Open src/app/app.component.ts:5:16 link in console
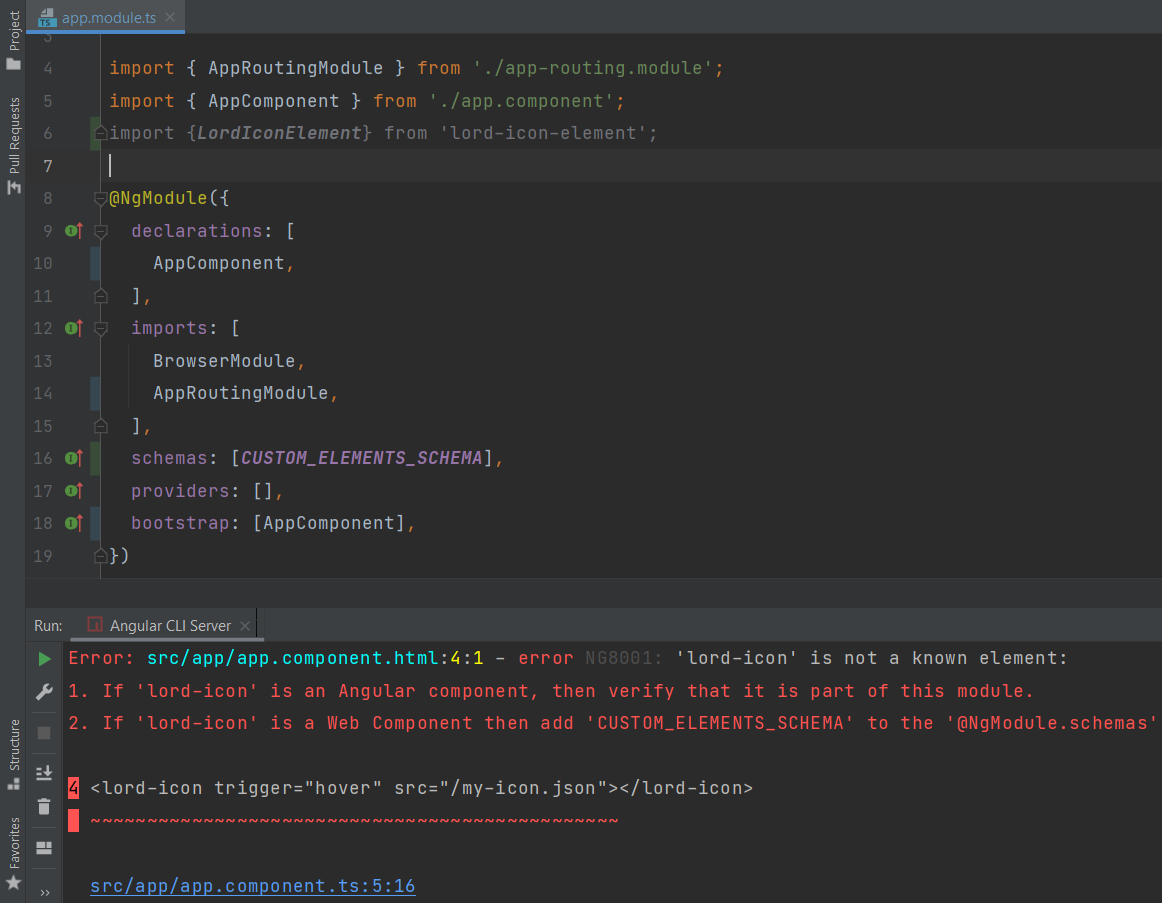This screenshot has width=1162, height=903. pos(252,886)
